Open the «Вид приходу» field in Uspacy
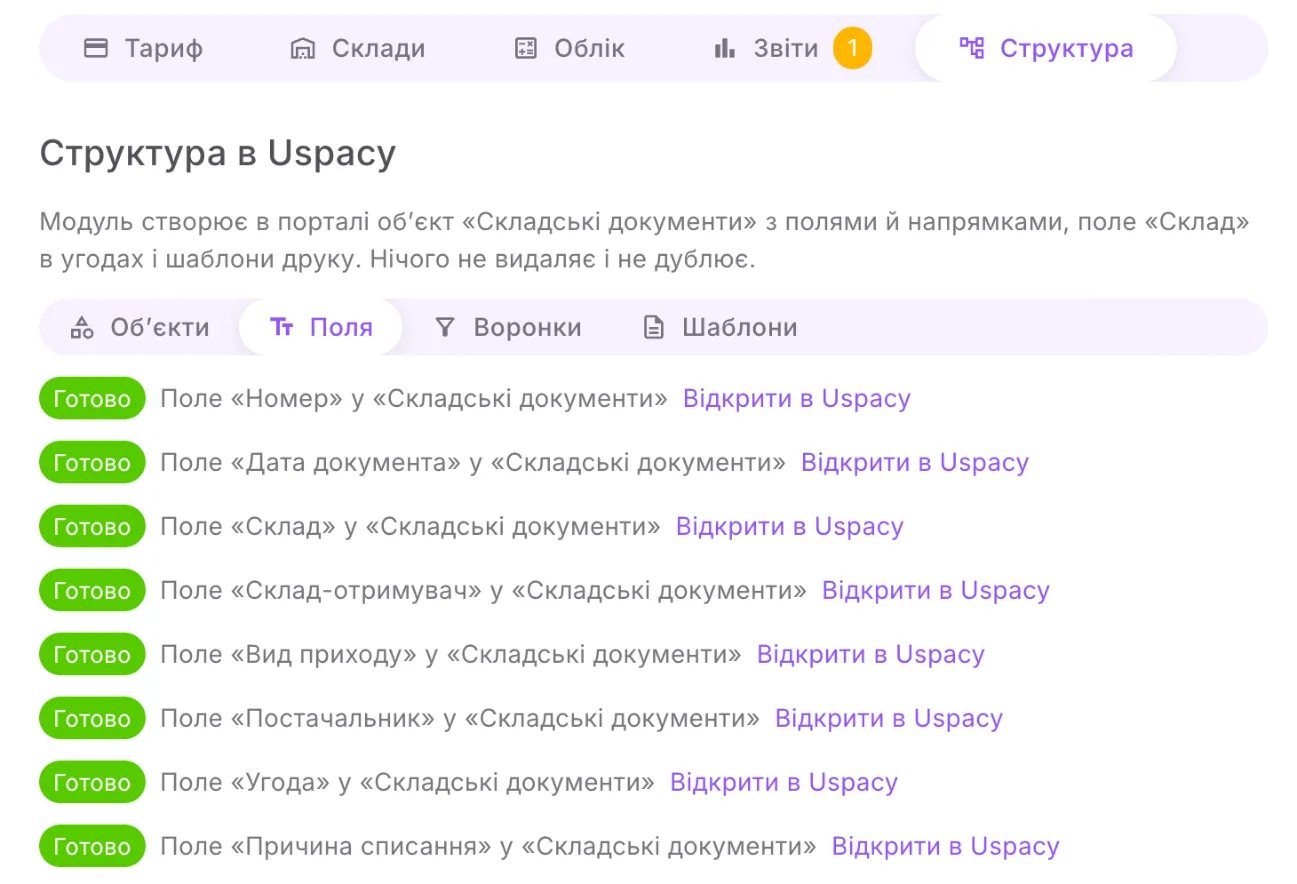This screenshot has width=1297, height=884. [x=870, y=654]
